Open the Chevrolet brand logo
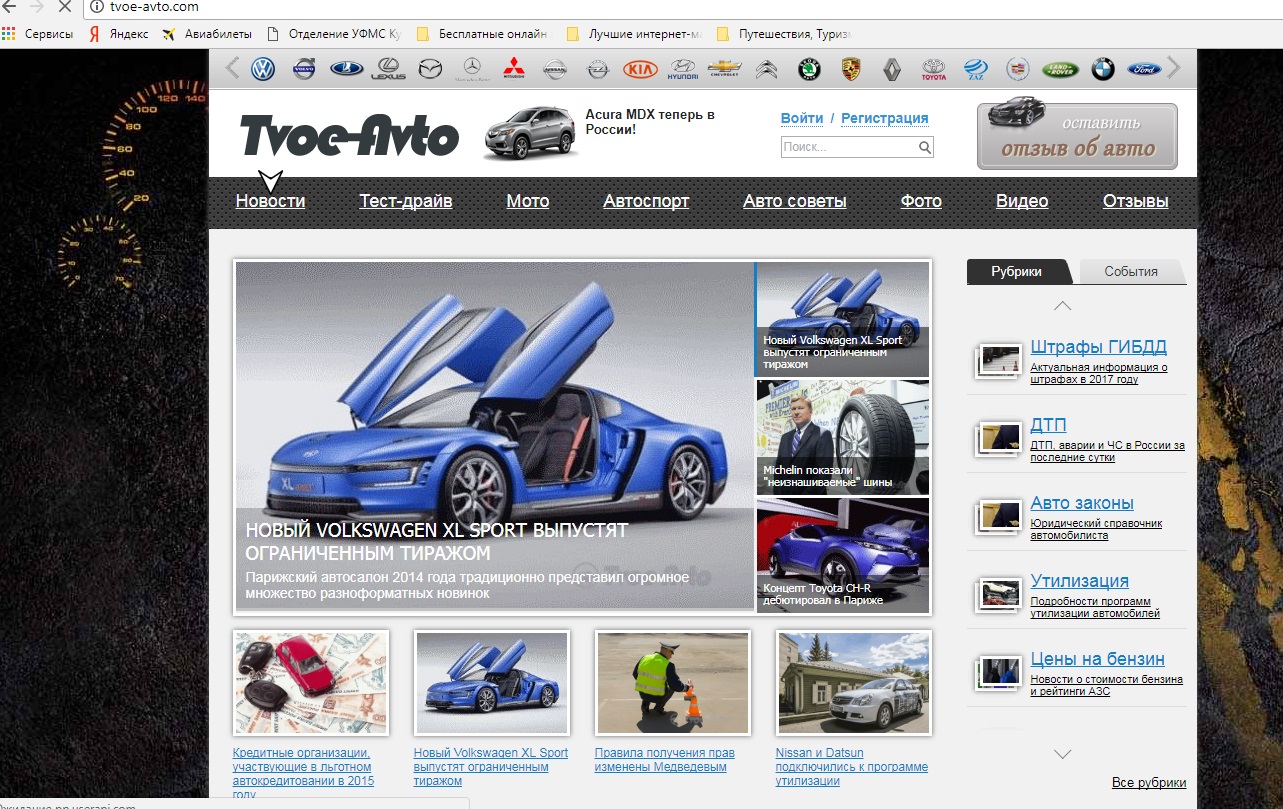 tap(724, 69)
